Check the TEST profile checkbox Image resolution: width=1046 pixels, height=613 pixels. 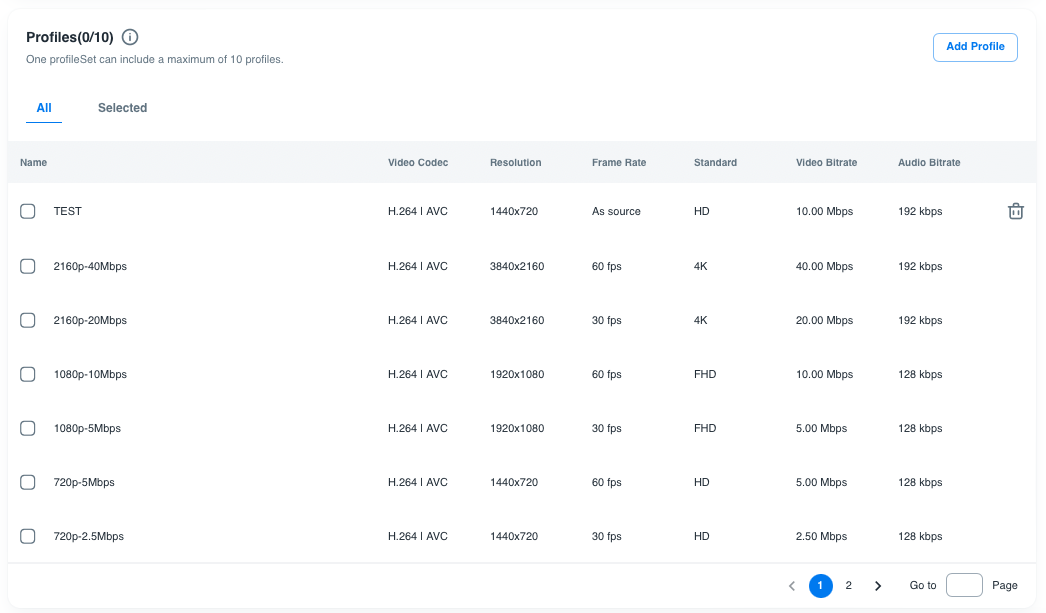click(28, 211)
